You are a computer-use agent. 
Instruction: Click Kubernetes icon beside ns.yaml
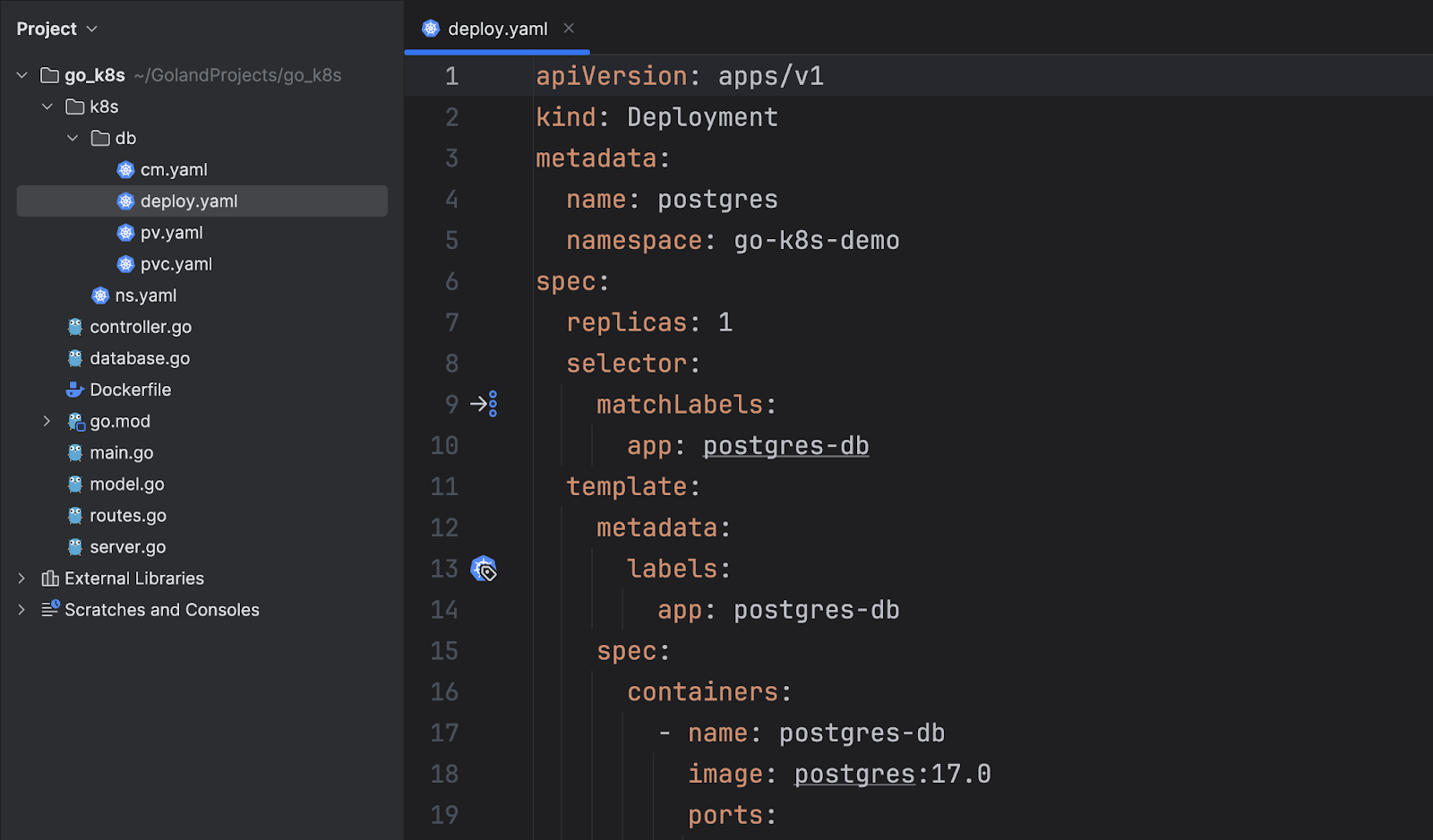pyautogui.click(x=100, y=296)
